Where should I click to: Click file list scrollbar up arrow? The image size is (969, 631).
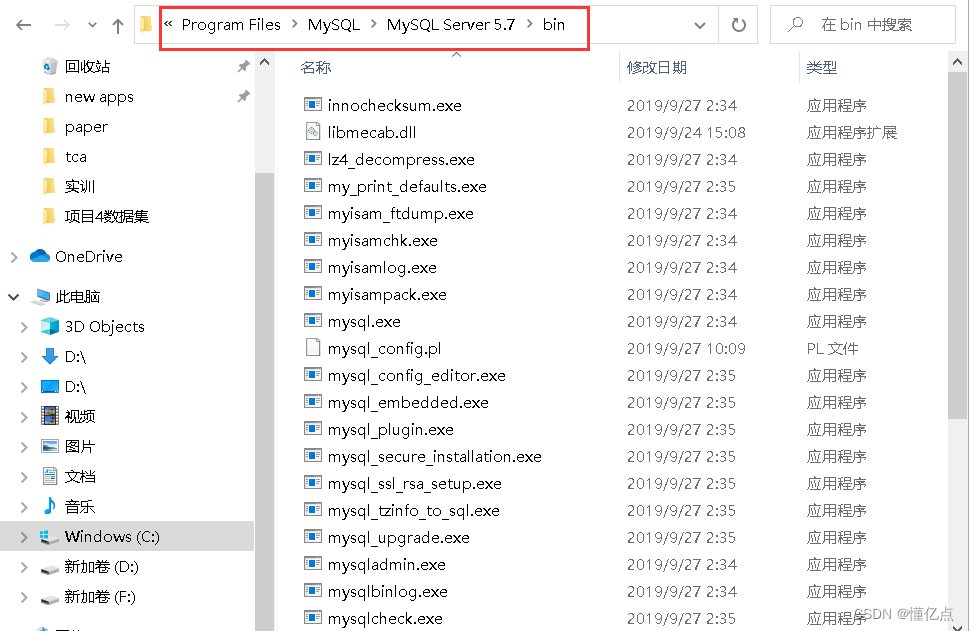957,62
